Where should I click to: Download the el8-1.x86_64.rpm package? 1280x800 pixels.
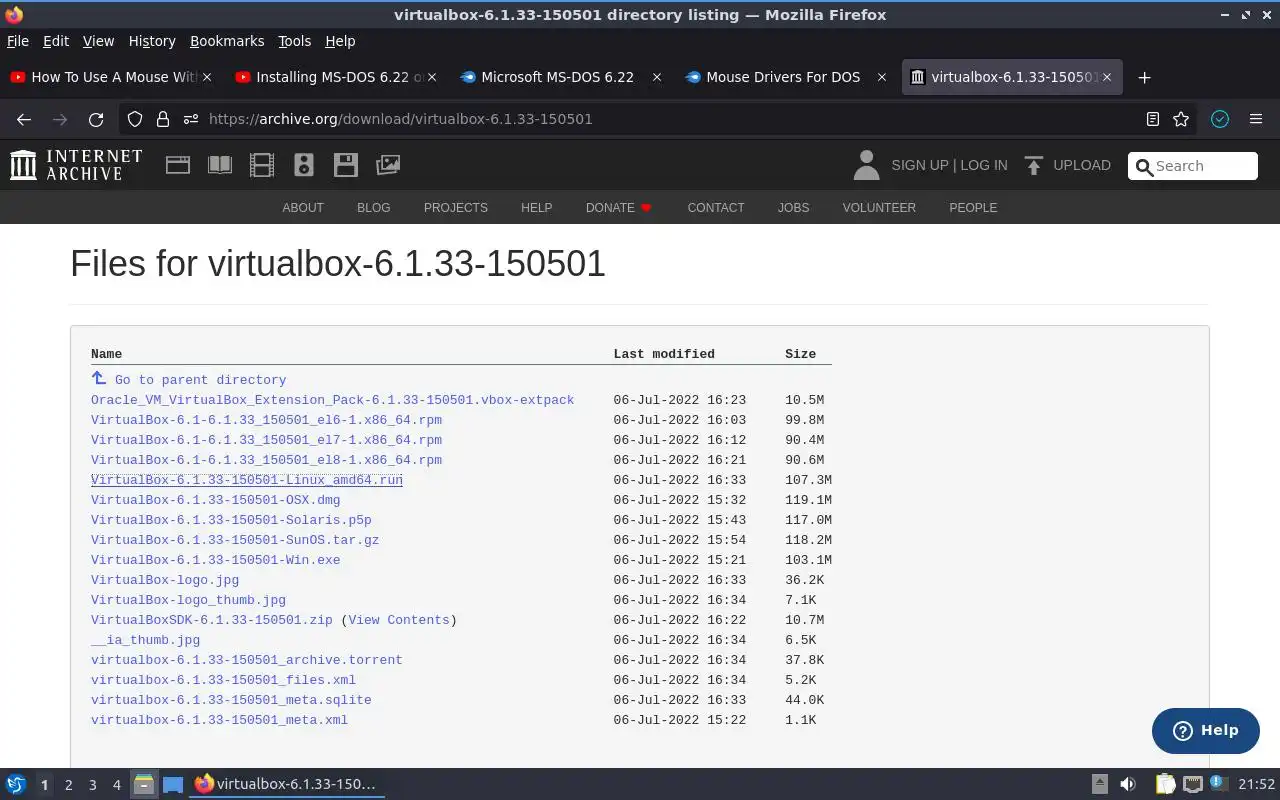point(266,460)
